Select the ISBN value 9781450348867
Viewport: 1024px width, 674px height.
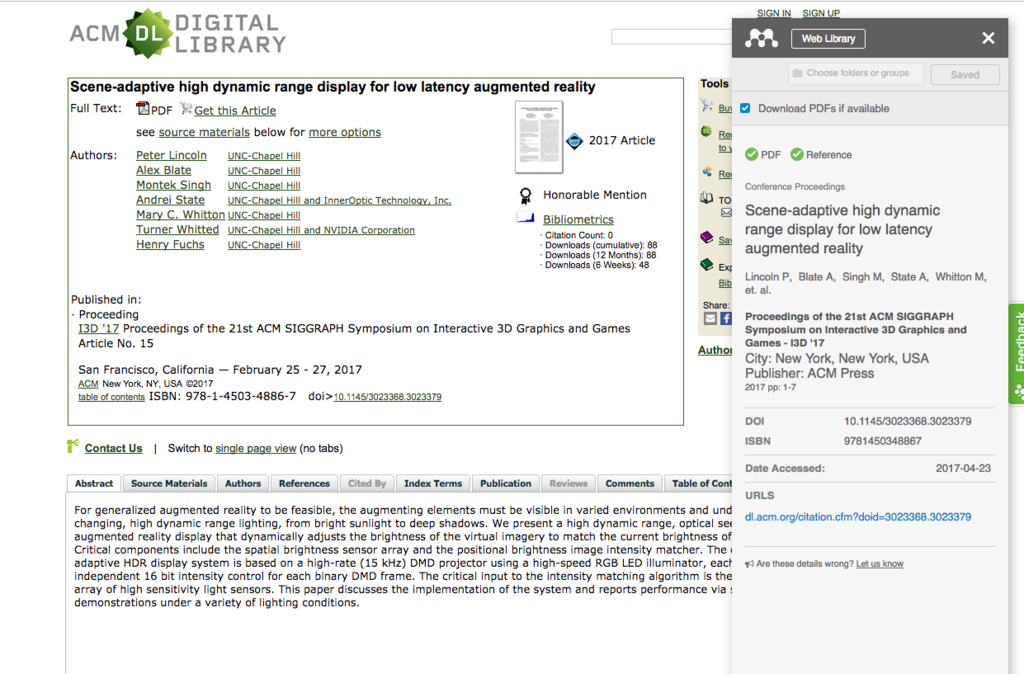click(x=883, y=441)
